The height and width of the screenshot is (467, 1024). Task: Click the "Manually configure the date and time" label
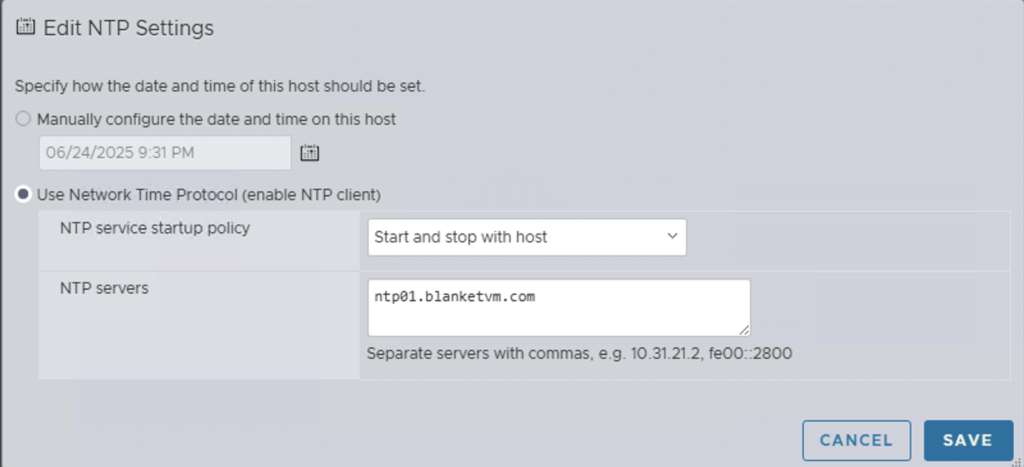pyautogui.click(x=216, y=119)
